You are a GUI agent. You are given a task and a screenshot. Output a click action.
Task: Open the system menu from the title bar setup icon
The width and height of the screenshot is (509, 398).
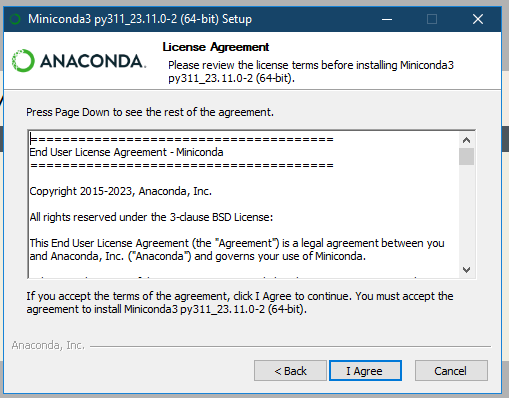pos(15,19)
